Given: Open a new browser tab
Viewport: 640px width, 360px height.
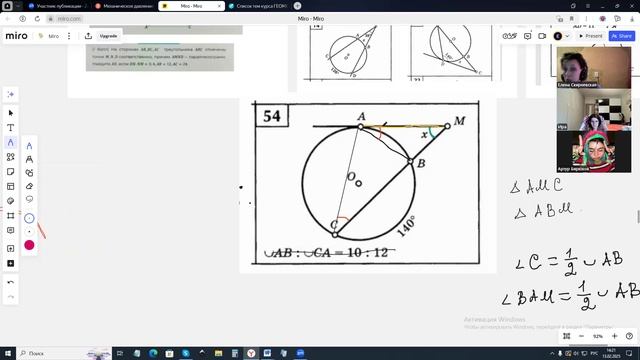Looking at the screenshot, I should pyautogui.click(x=298, y=6).
